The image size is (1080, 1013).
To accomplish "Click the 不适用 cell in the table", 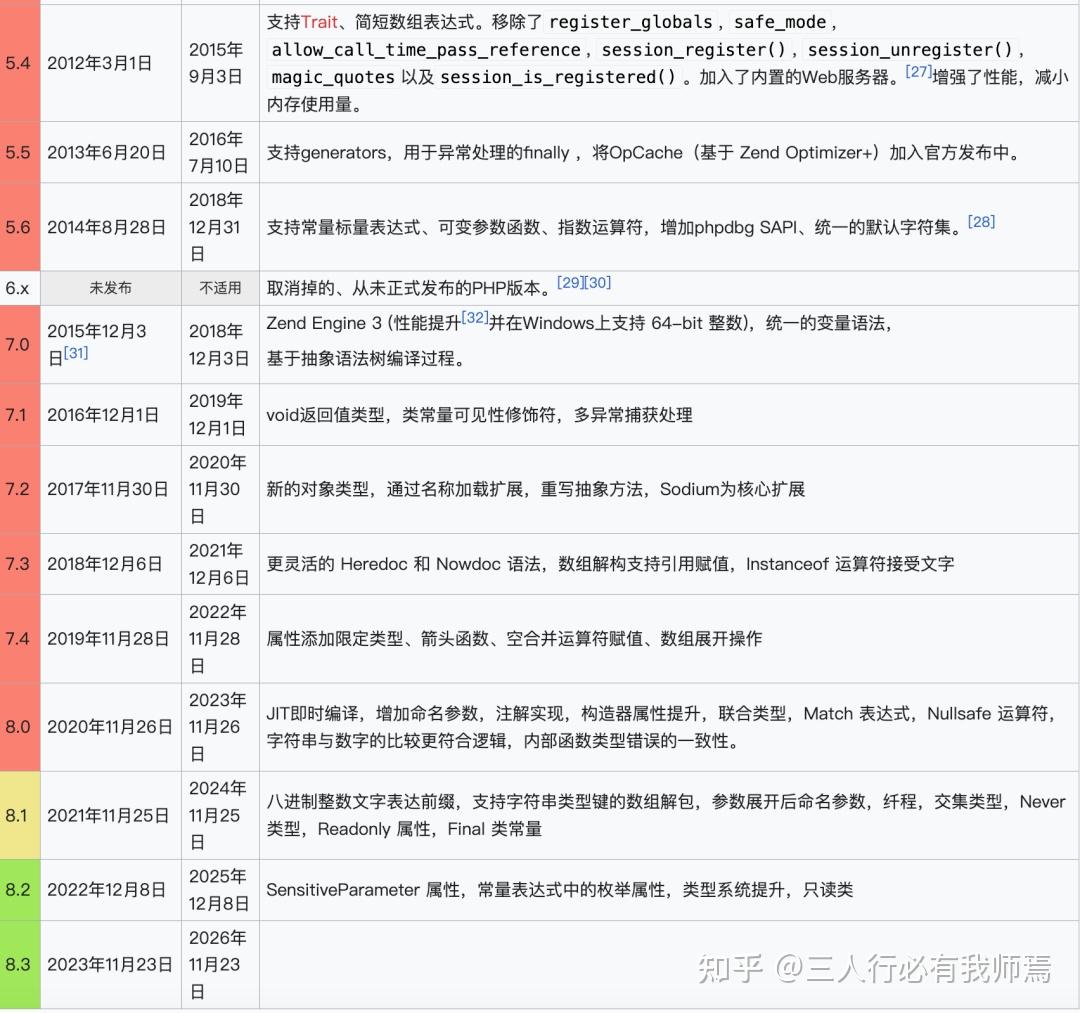I will pyautogui.click(x=219, y=288).
